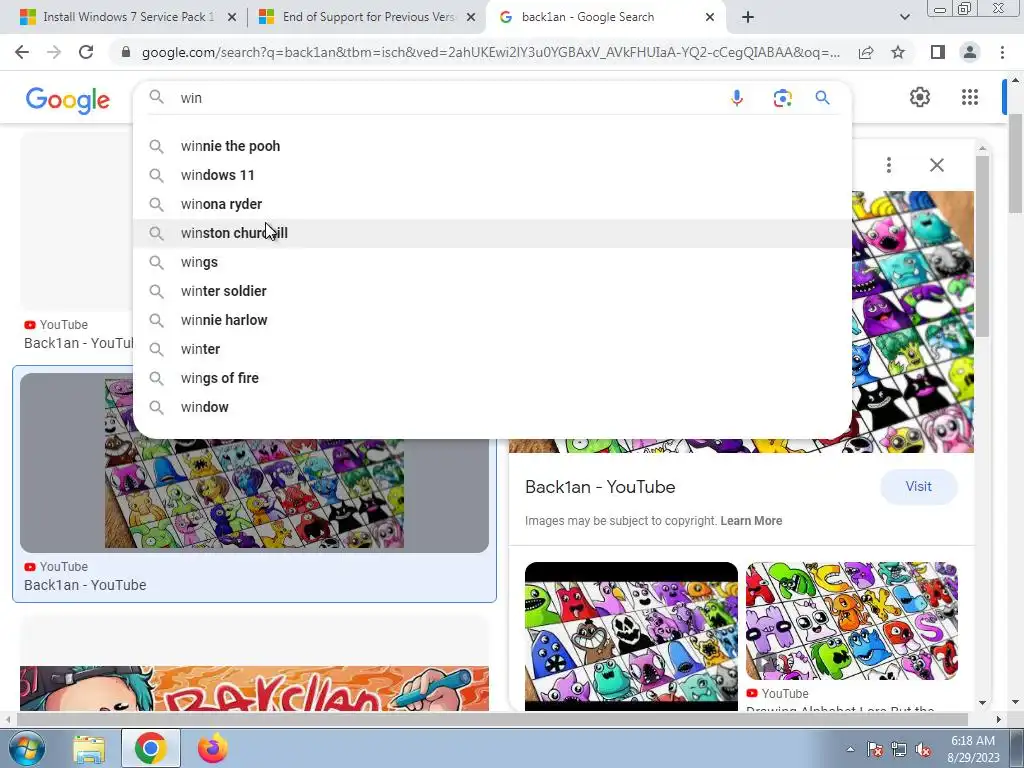The height and width of the screenshot is (768, 1024).
Task: Bookmark this page with the star icon
Action: point(898,52)
